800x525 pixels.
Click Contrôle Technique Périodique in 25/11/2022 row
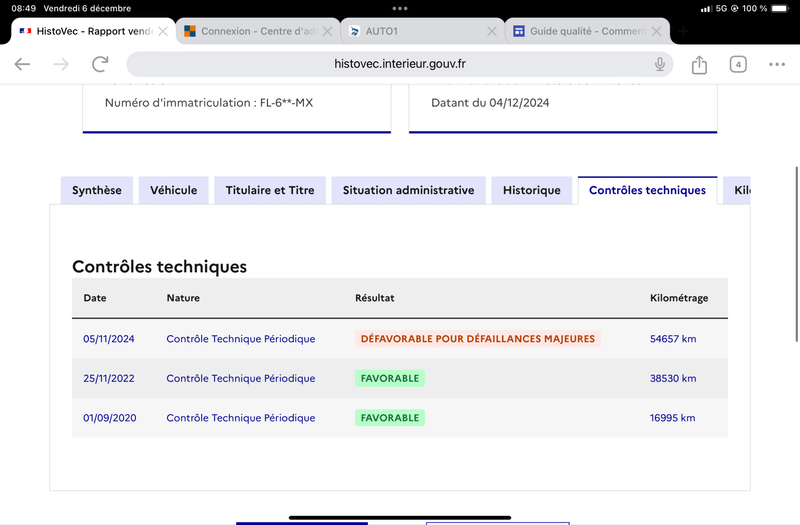point(241,379)
